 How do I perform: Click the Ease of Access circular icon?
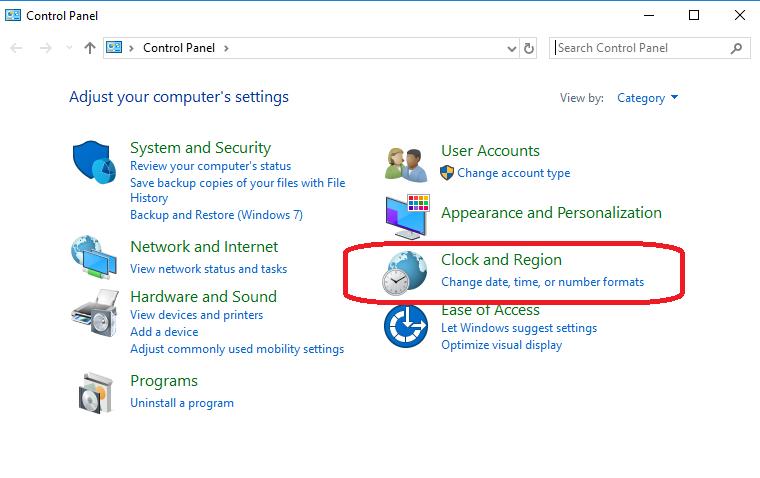pyautogui.click(x=406, y=326)
